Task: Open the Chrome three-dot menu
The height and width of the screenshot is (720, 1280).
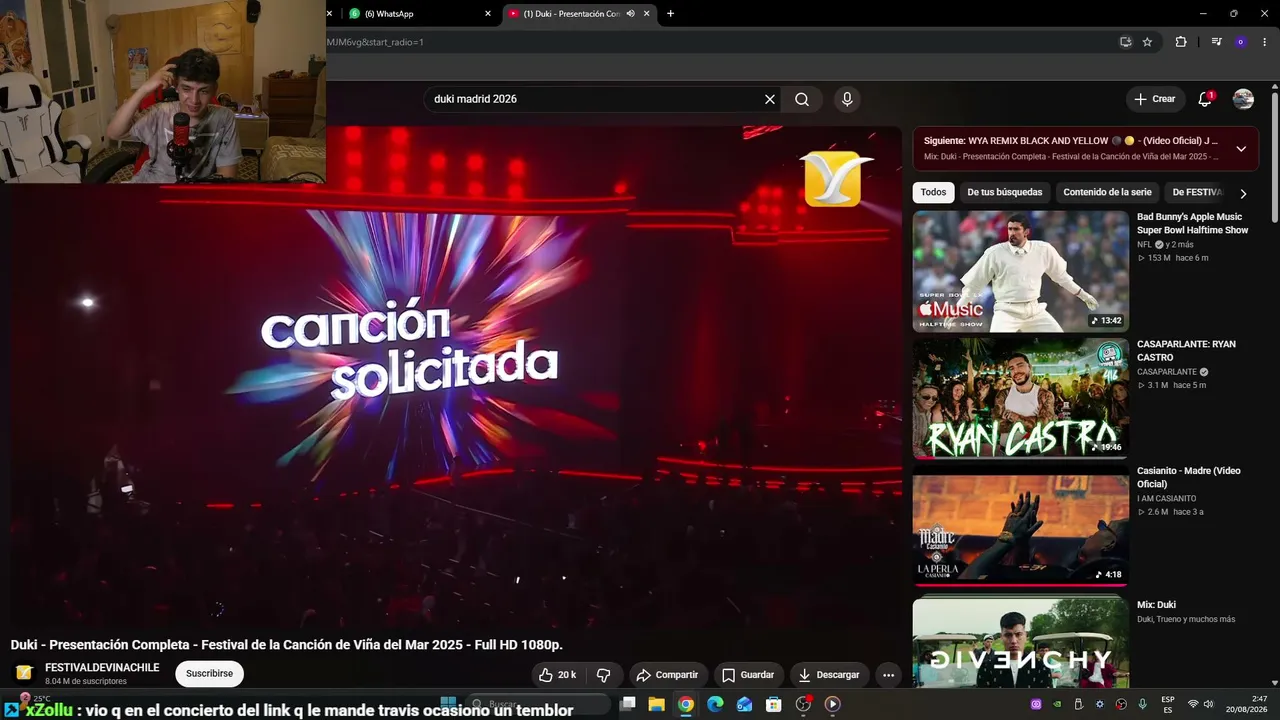Action: pos(1265,42)
